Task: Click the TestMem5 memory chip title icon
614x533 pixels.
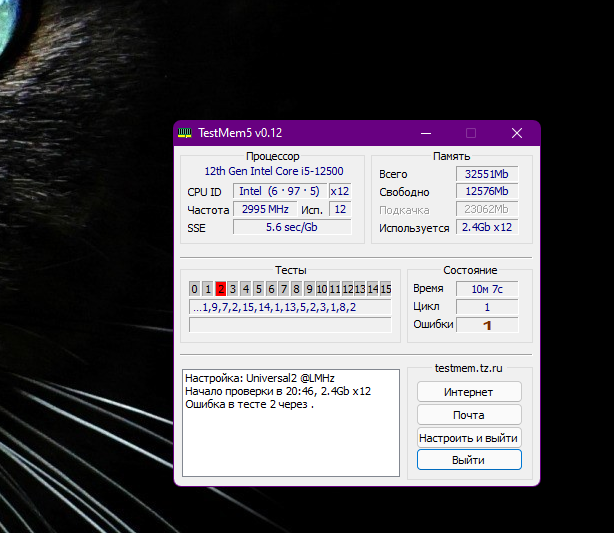Action: click(x=185, y=133)
